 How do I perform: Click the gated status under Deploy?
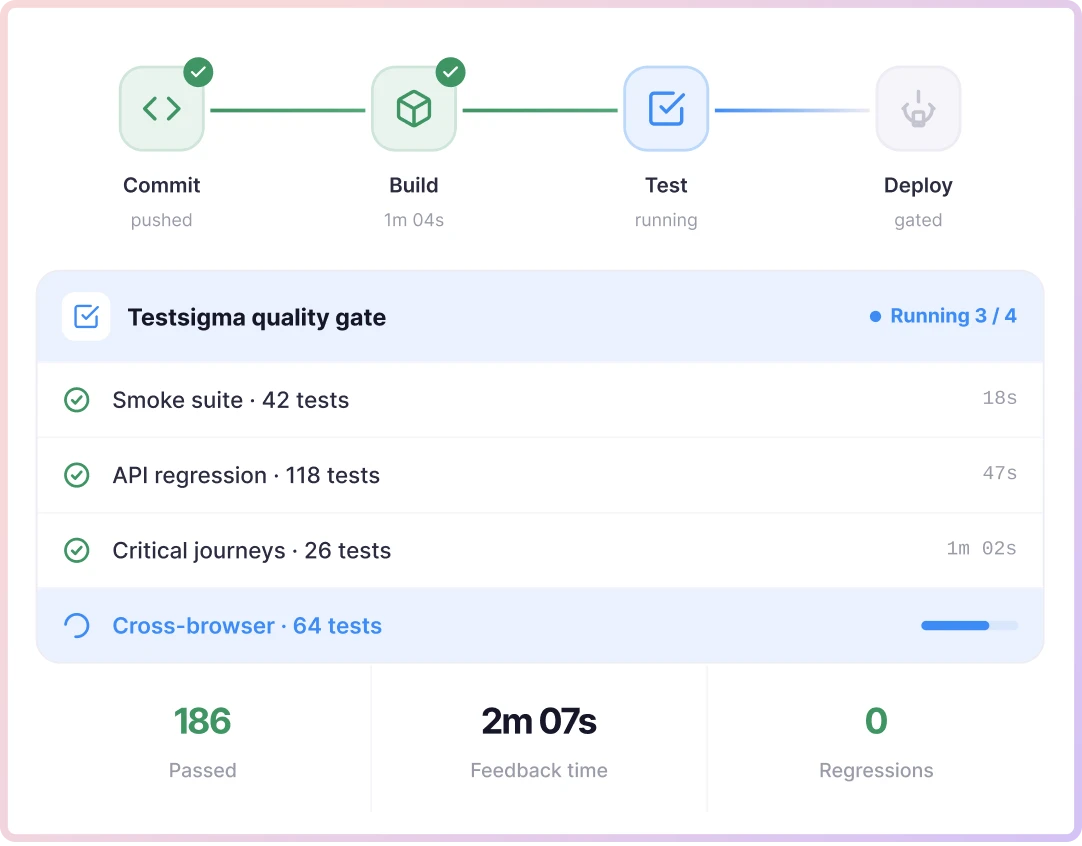click(918, 220)
